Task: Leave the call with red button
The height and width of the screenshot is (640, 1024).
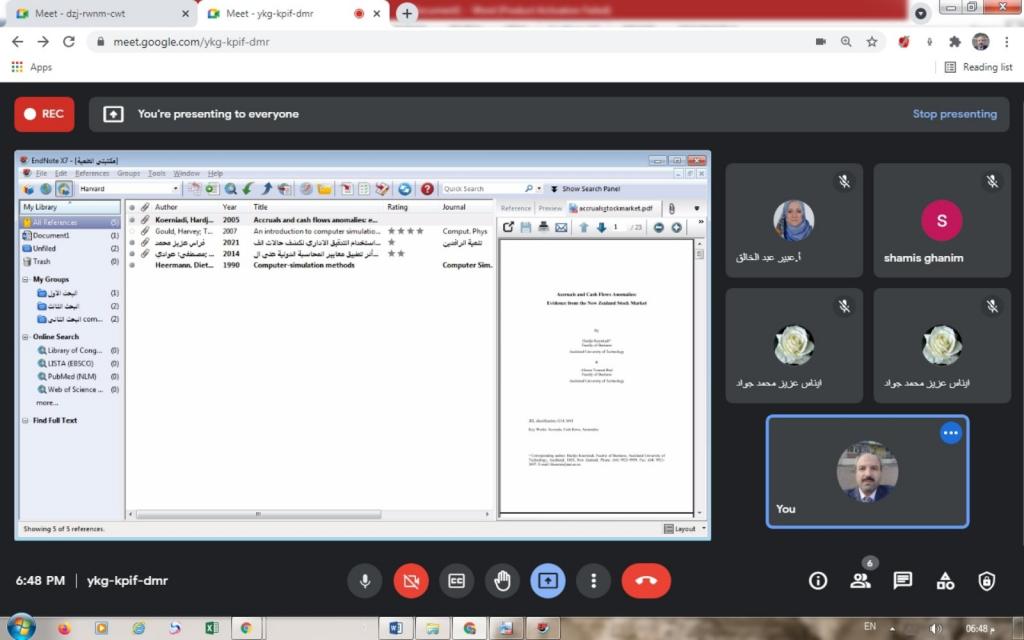Action: 646,580
